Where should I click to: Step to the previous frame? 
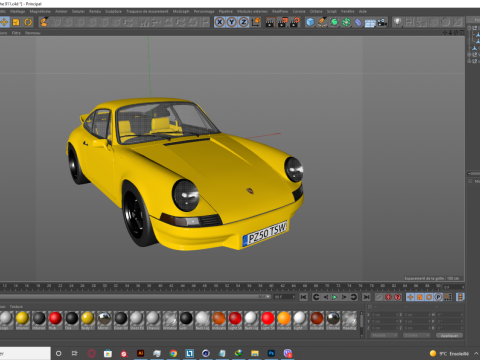[326, 297]
